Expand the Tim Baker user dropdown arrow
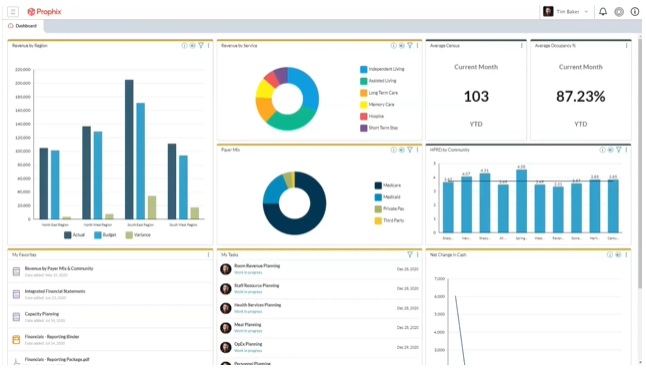This screenshot has height=373, width=646. coord(586,12)
